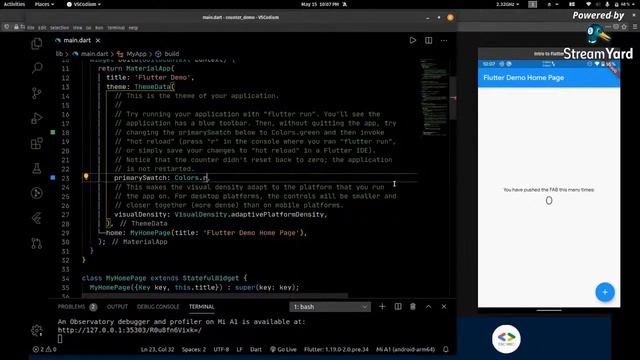The image size is (640, 360).
Task: Open the File menu
Action: (x=31, y=28)
